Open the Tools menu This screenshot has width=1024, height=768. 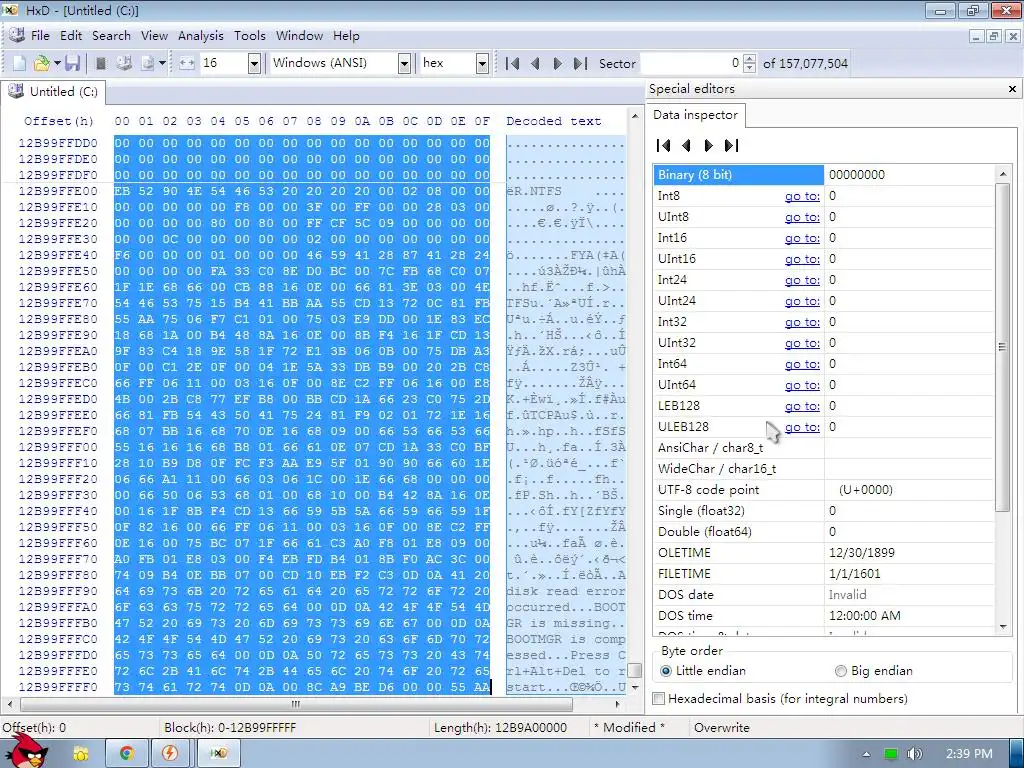click(x=250, y=36)
